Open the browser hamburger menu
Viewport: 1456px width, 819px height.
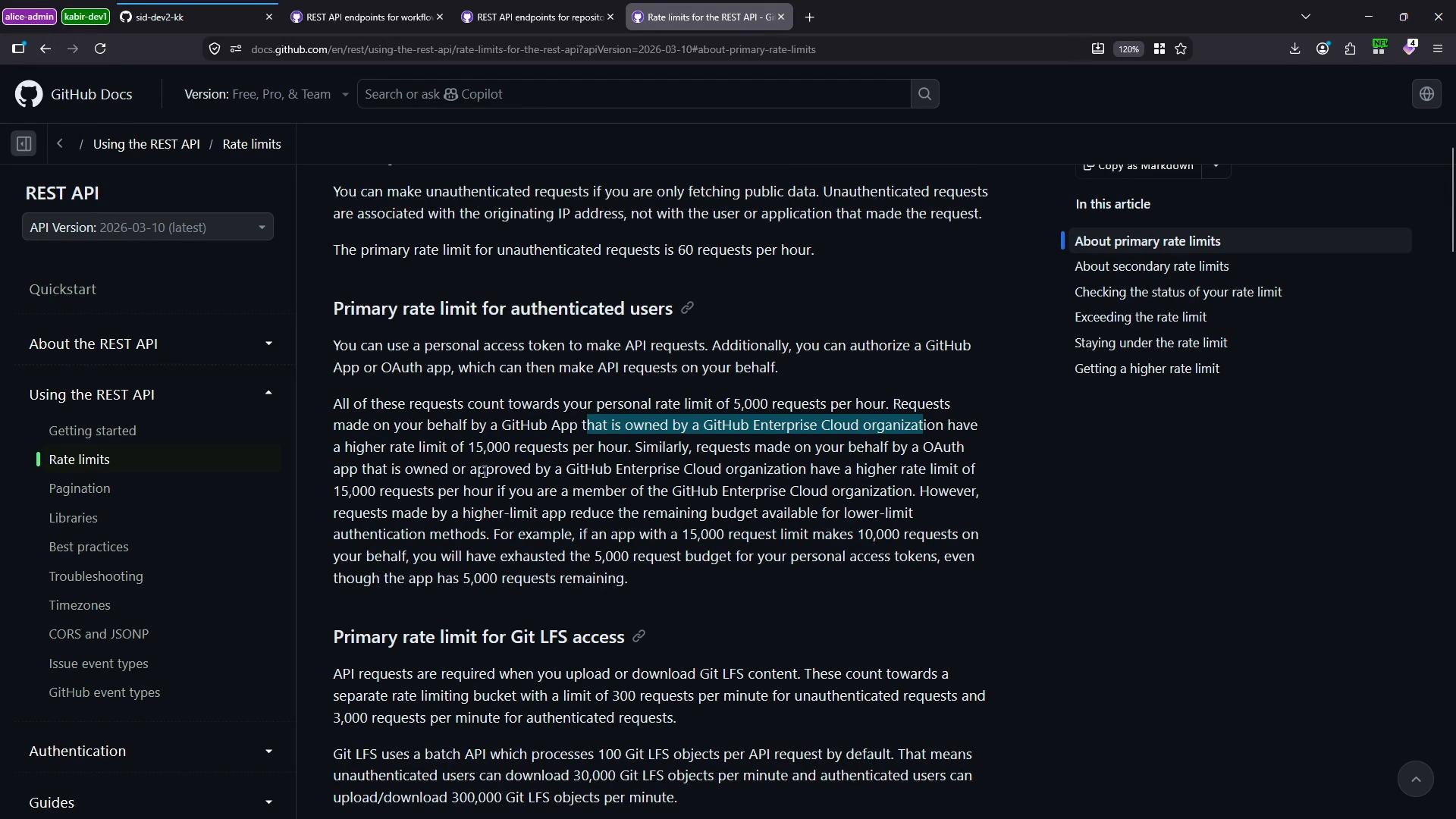(x=1438, y=49)
